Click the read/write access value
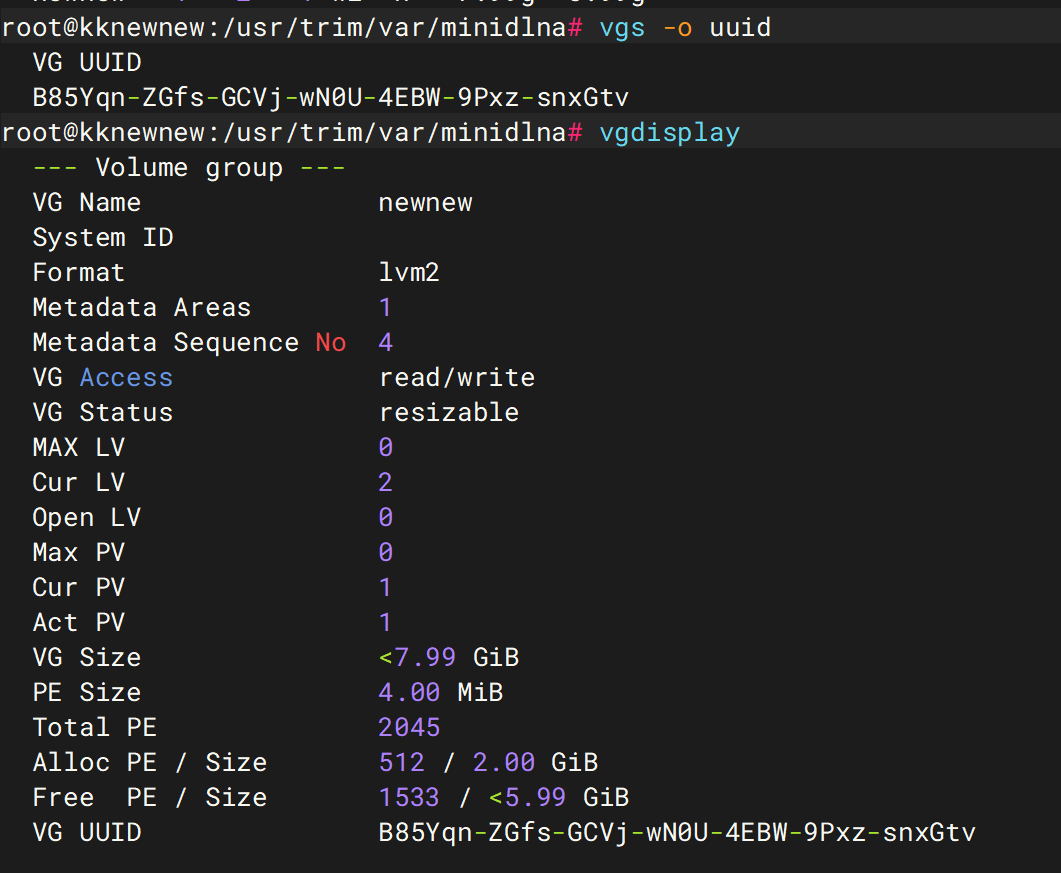 [457, 378]
